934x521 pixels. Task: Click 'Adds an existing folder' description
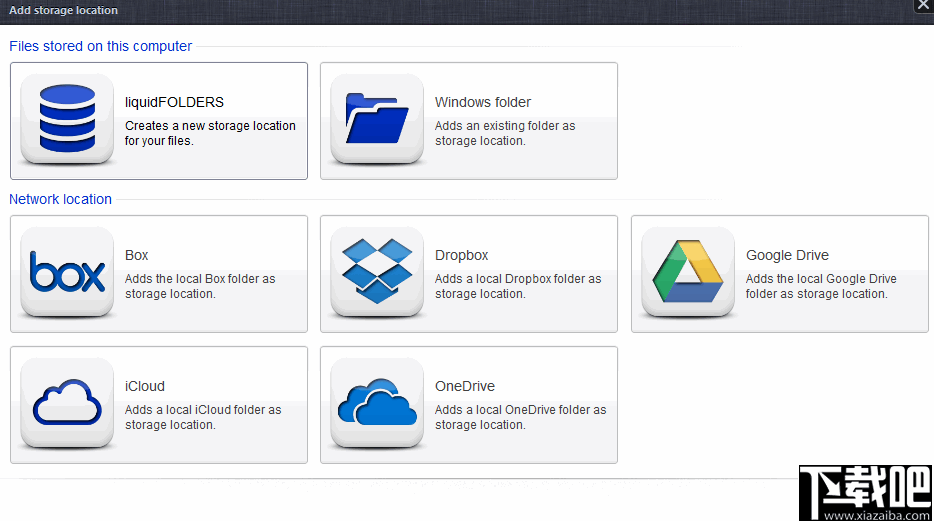tap(505, 133)
